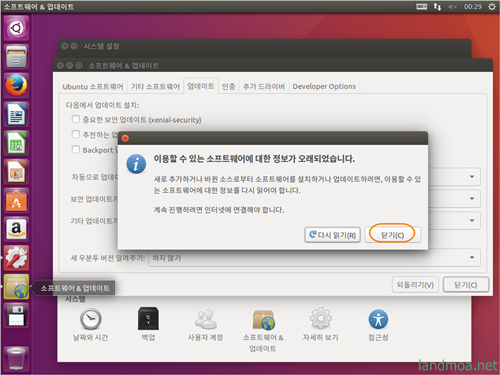The height and width of the screenshot is (375, 500).
Task: Launch Firefox web browser from launcher
Action: (x=16, y=85)
